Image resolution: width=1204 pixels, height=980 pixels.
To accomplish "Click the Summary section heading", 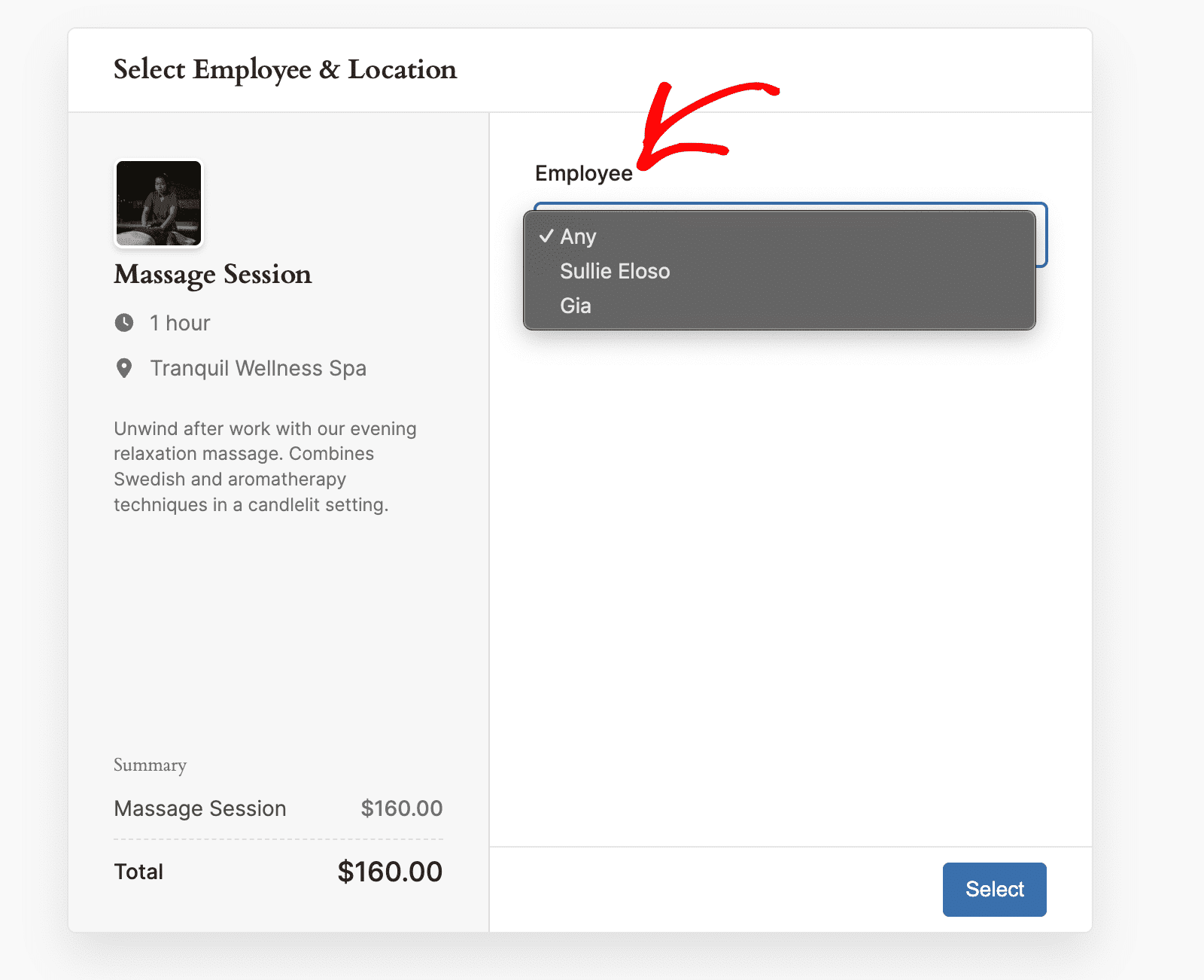I will tap(150, 765).
